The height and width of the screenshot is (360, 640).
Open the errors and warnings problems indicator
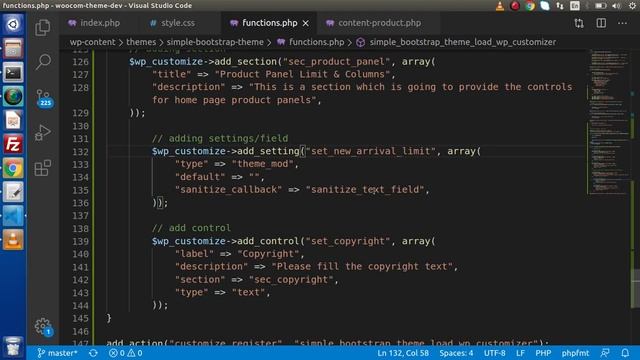[126, 353]
